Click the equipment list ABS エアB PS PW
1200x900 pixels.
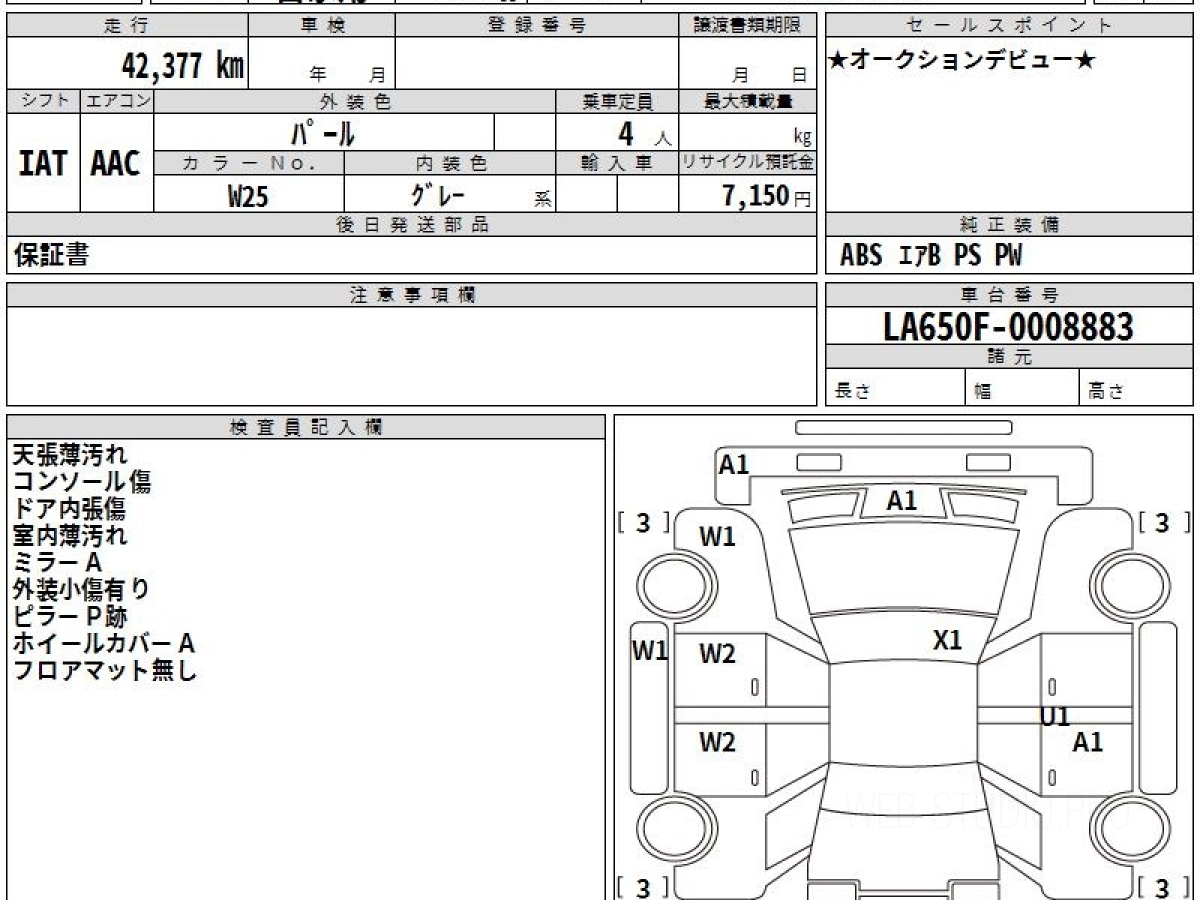931,256
